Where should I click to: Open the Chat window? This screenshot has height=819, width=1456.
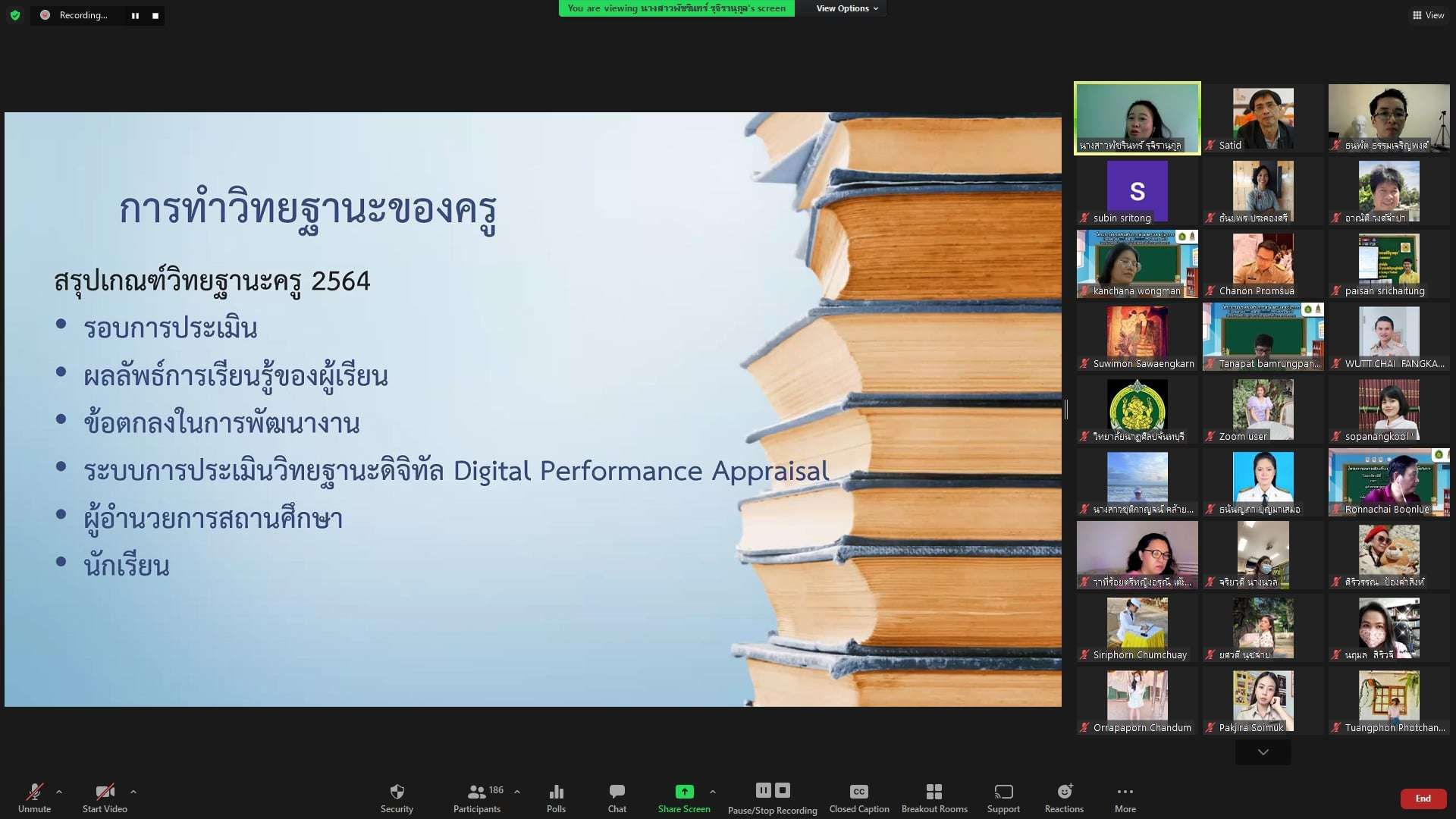point(617,797)
